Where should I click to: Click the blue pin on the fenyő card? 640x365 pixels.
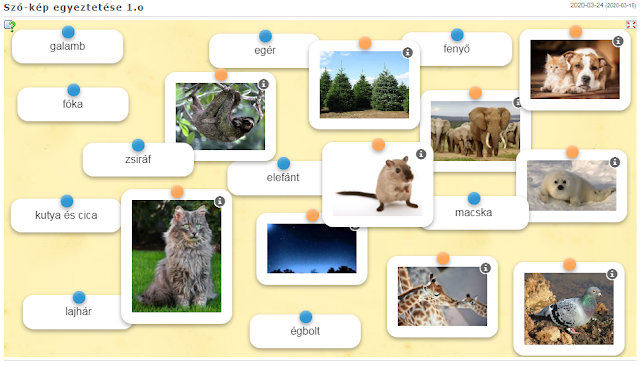click(x=457, y=35)
